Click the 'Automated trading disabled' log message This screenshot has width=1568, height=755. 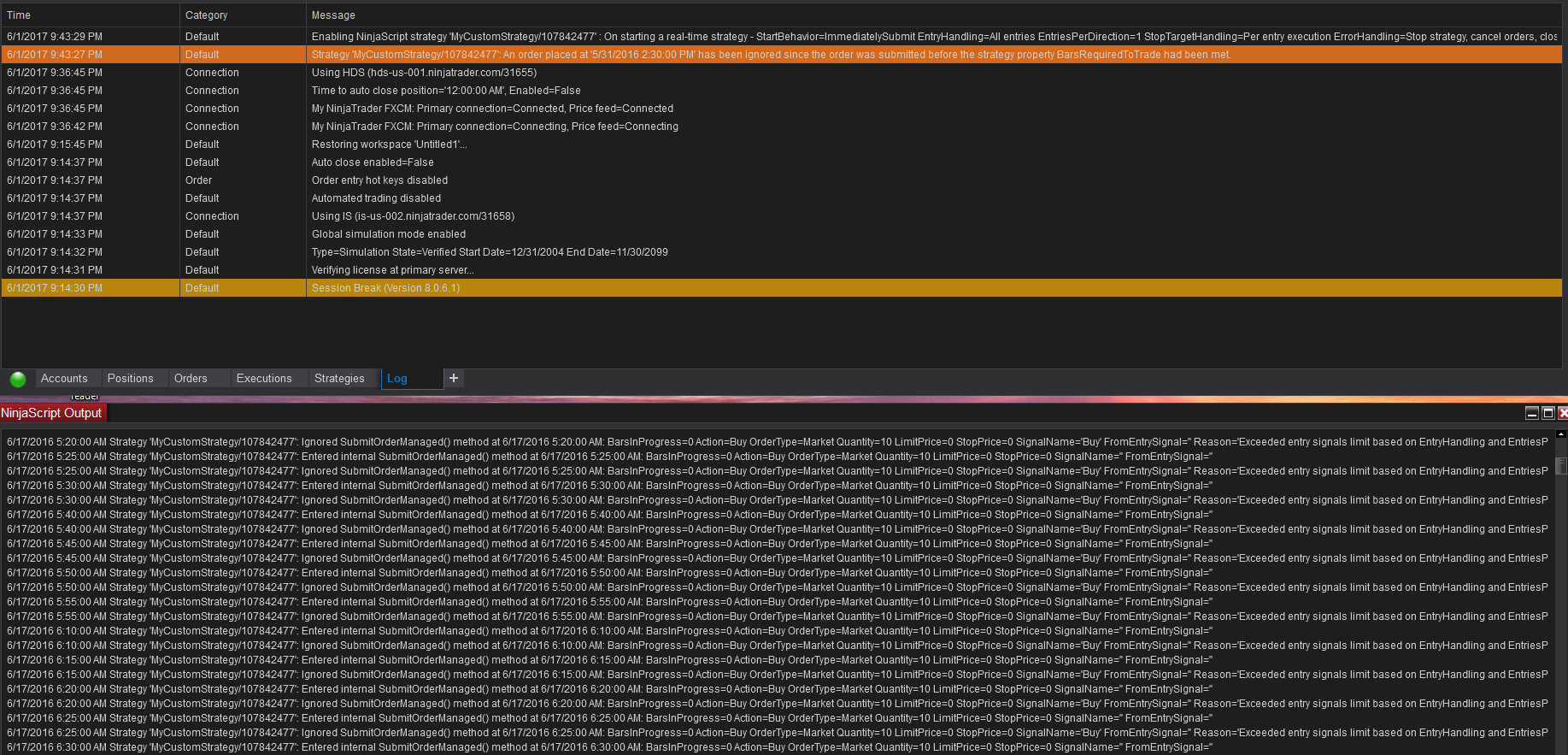pyautogui.click(x=376, y=198)
